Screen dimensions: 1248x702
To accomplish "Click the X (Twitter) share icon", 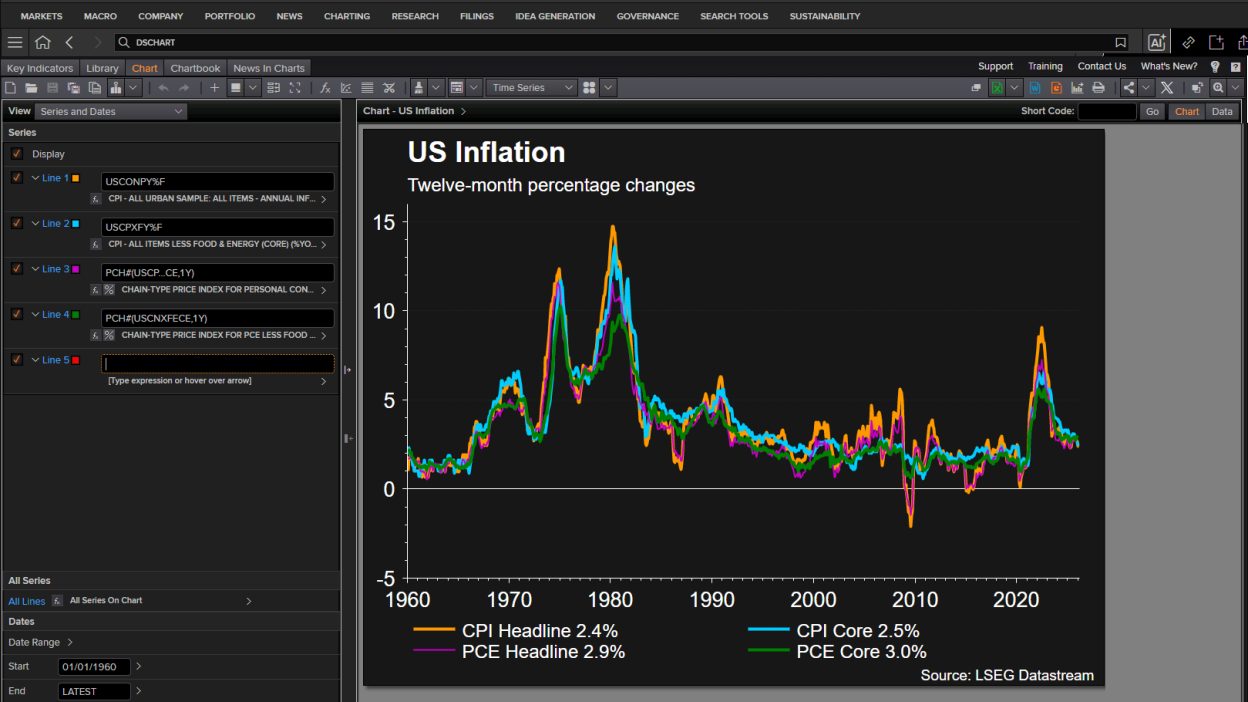I will pyautogui.click(x=1166, y=88).
